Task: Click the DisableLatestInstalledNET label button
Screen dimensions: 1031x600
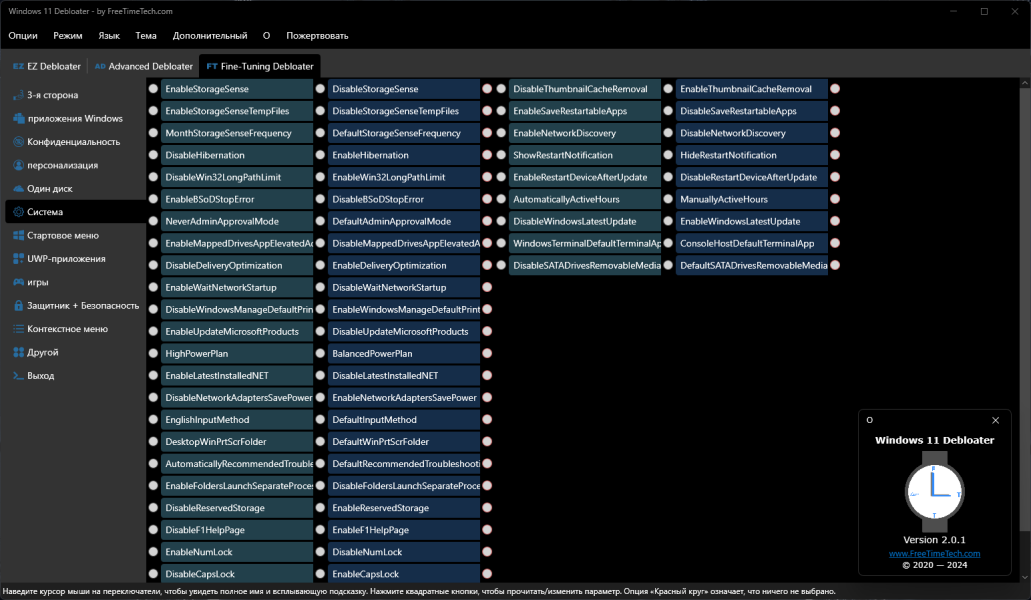Action: (404, 375)
